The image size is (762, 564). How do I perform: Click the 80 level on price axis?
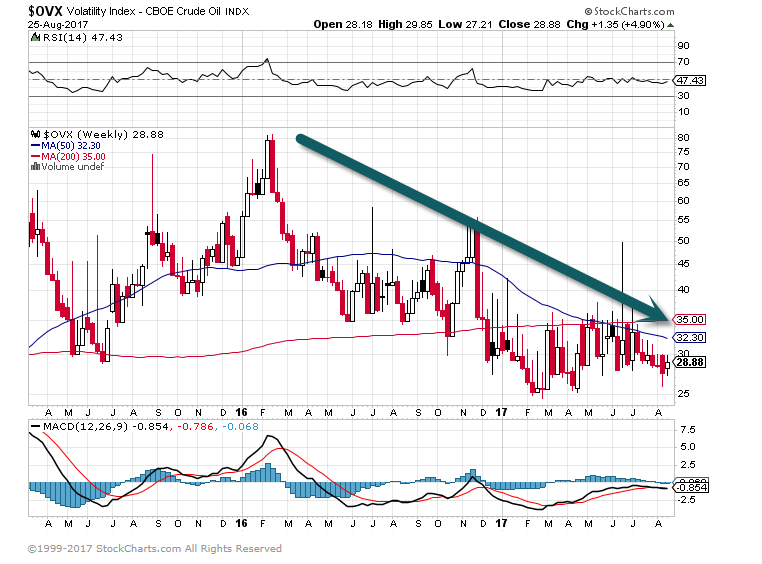[x=683, y=137]
